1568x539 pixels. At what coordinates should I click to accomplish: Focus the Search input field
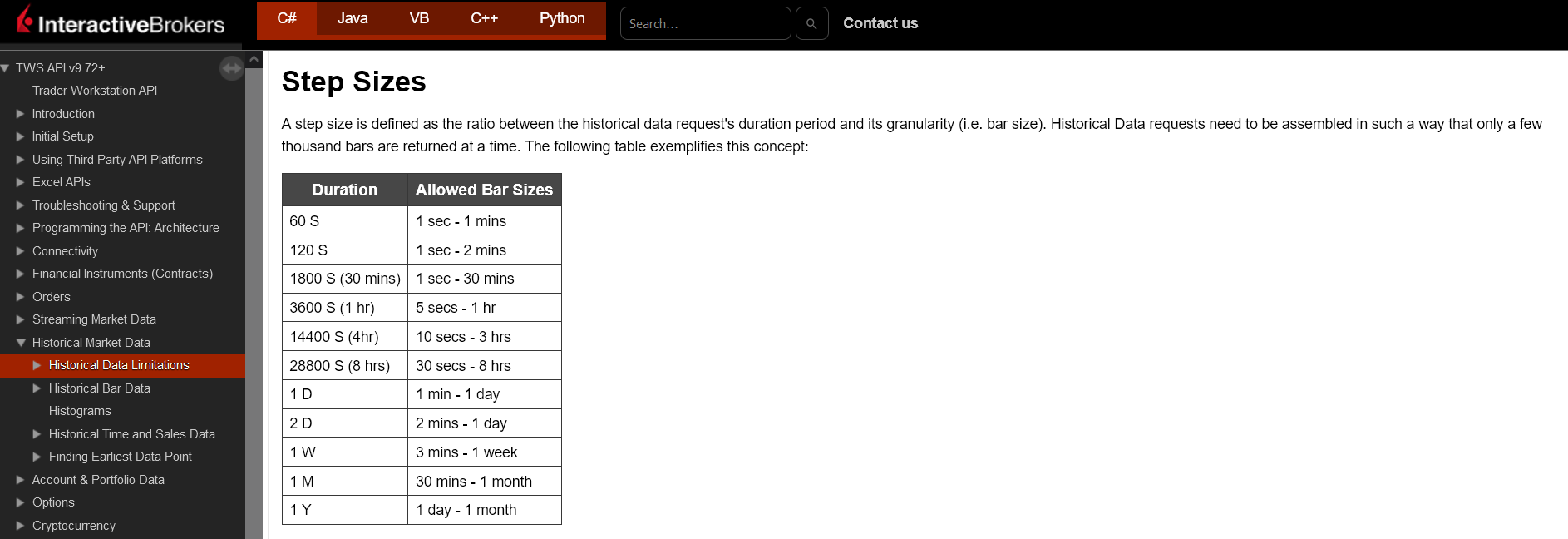pyautogui.click(x=705, y=23)
